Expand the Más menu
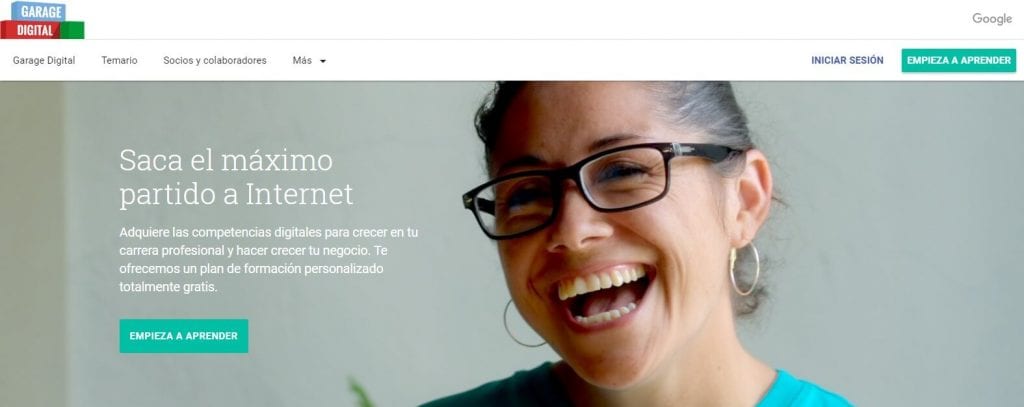 click(309, 60)
